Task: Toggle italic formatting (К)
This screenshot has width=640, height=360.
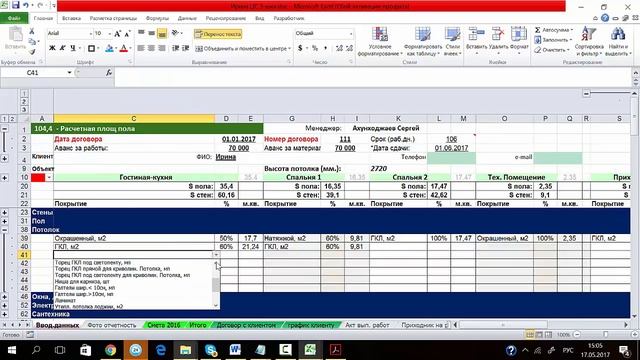Action: pos(62,48)
